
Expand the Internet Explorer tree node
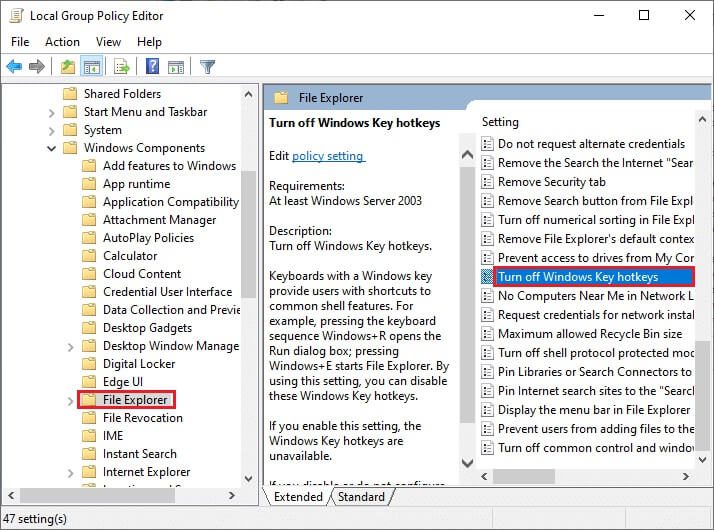(71, 473)
